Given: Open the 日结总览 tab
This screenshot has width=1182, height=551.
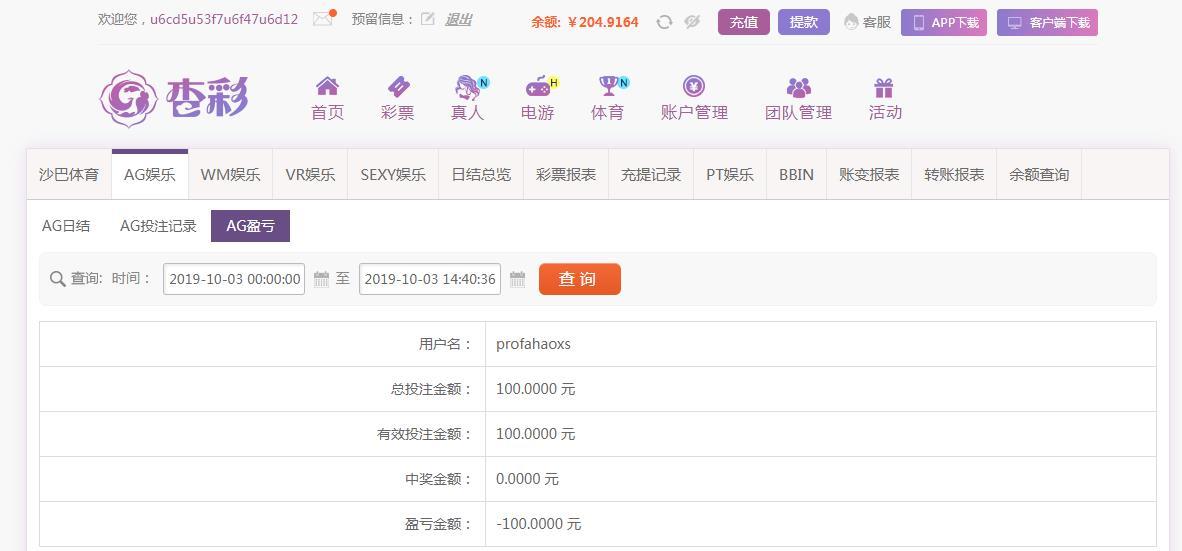Looking at the screenshot, I should [482, 175].
